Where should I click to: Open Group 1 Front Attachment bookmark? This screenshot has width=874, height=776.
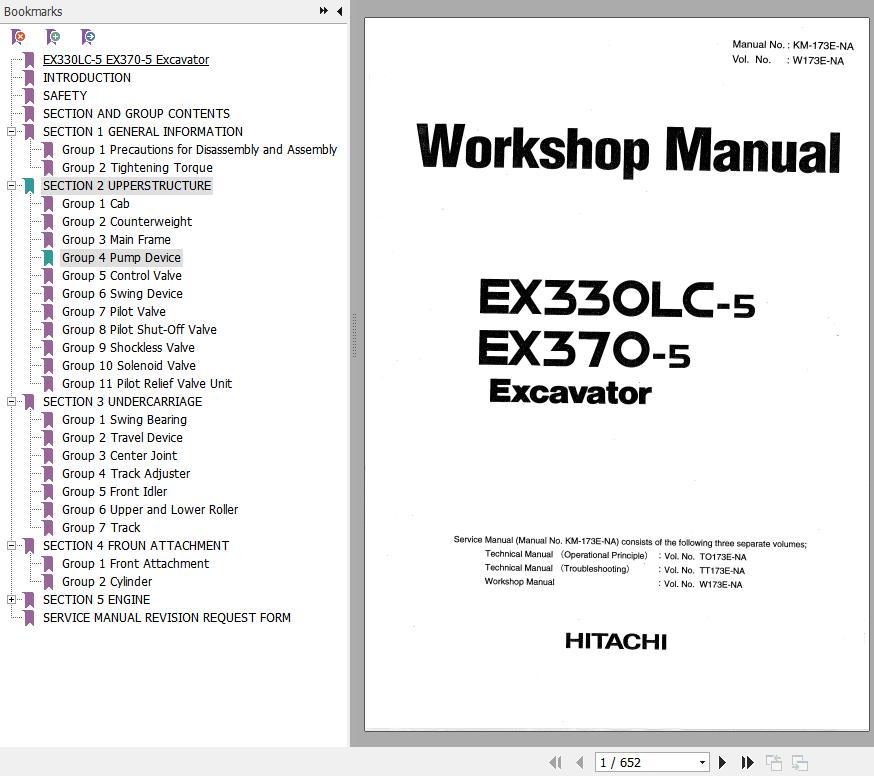(135, 564)
